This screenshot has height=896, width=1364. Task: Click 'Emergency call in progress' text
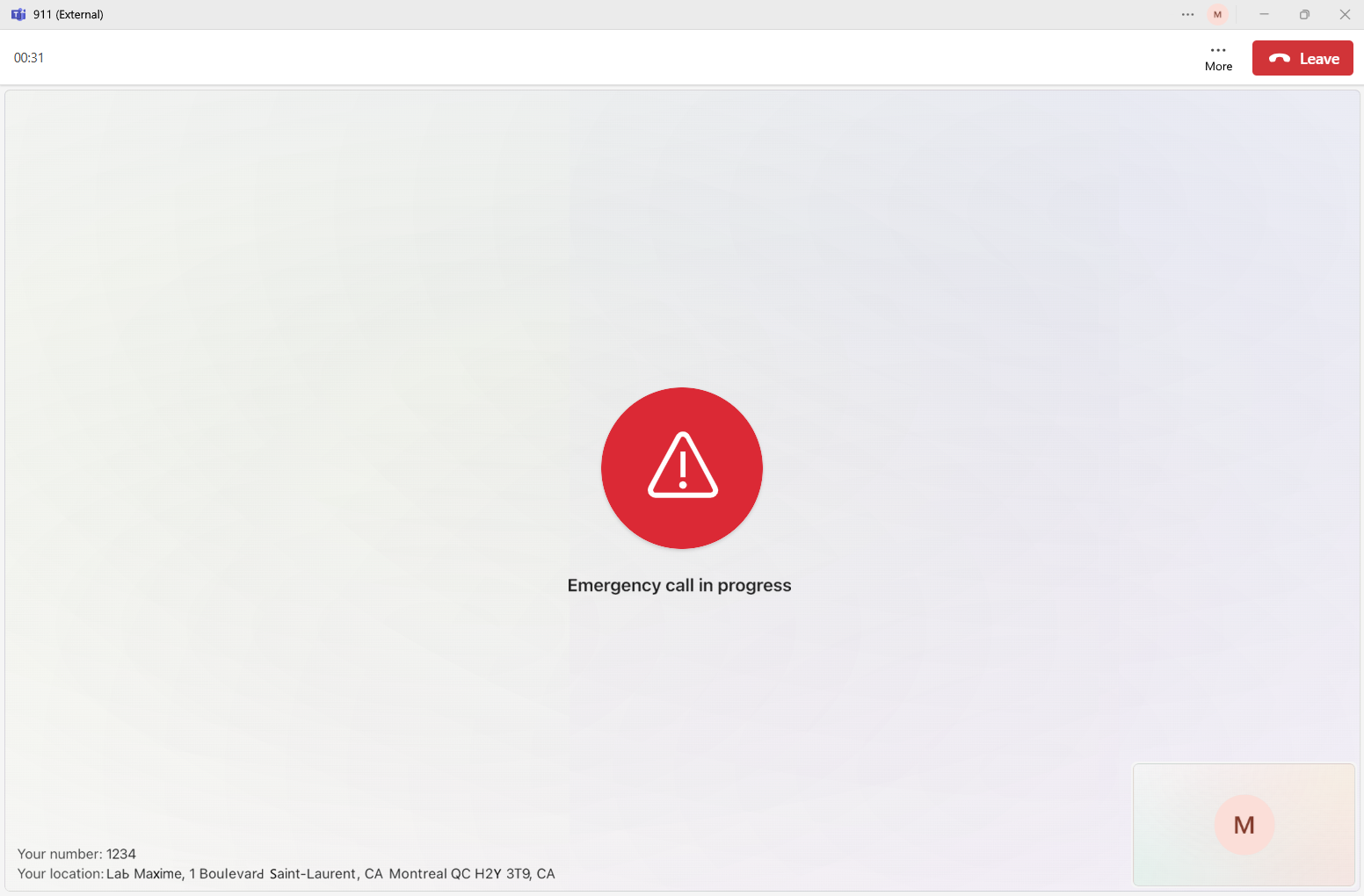(679, 585)
